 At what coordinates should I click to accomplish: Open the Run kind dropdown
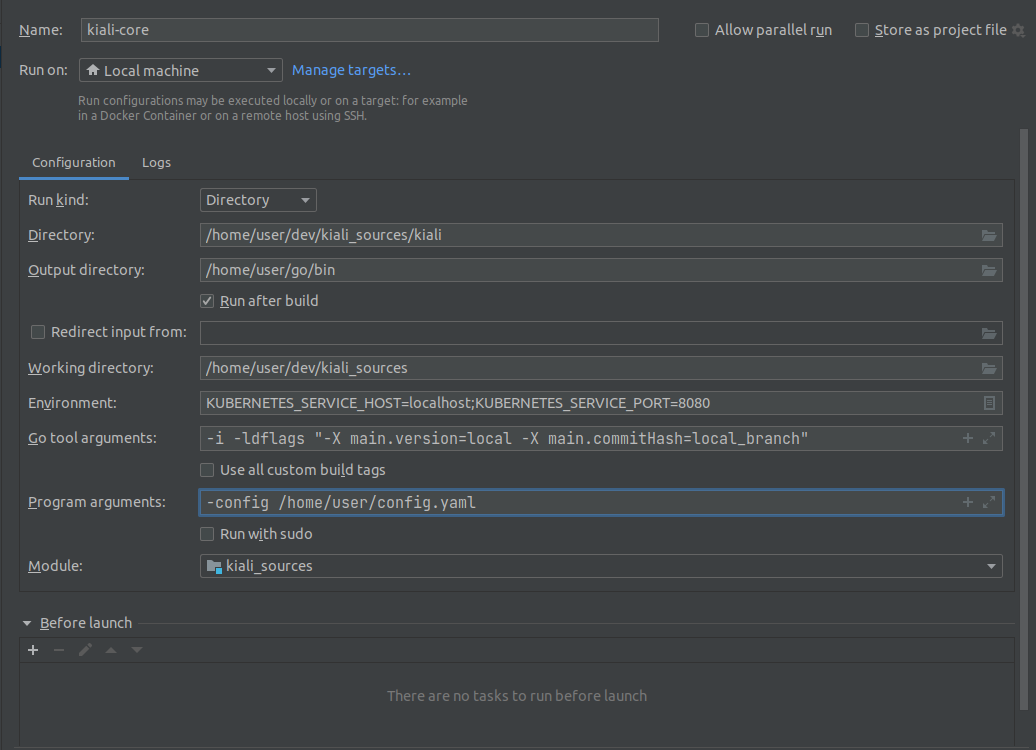(x=258, y=200)
